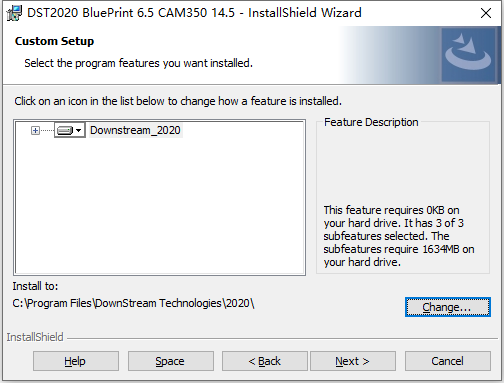Image resolution: width=504 pixels, height=383 pixels.
Task: Click the Custom Setup heading
Action: click(54, 41)
